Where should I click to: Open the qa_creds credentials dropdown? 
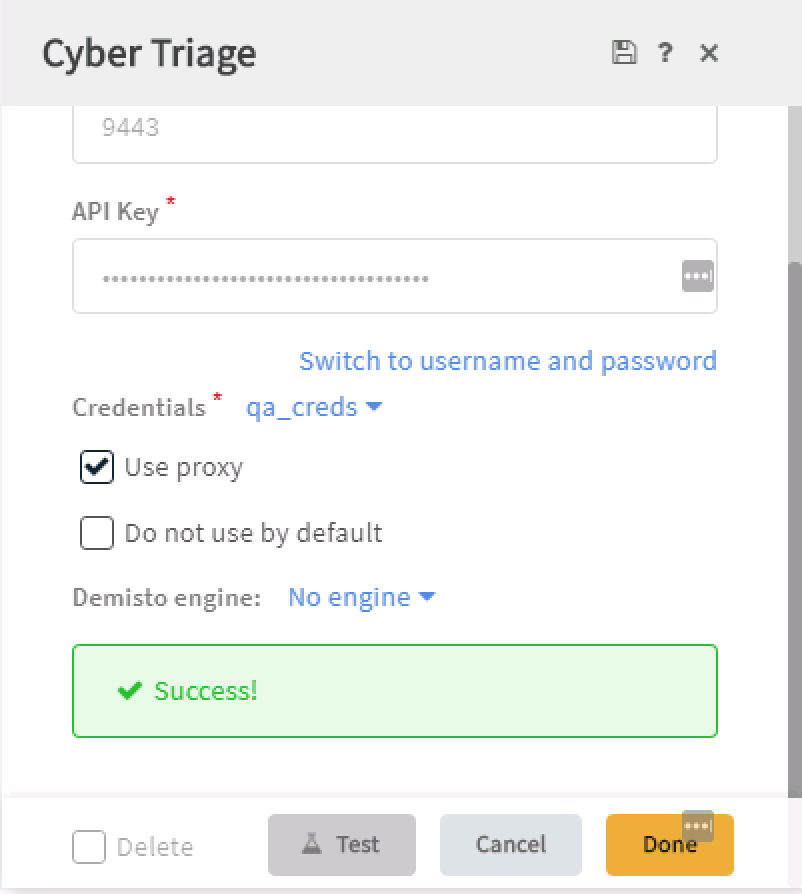[x=314, y=407]
